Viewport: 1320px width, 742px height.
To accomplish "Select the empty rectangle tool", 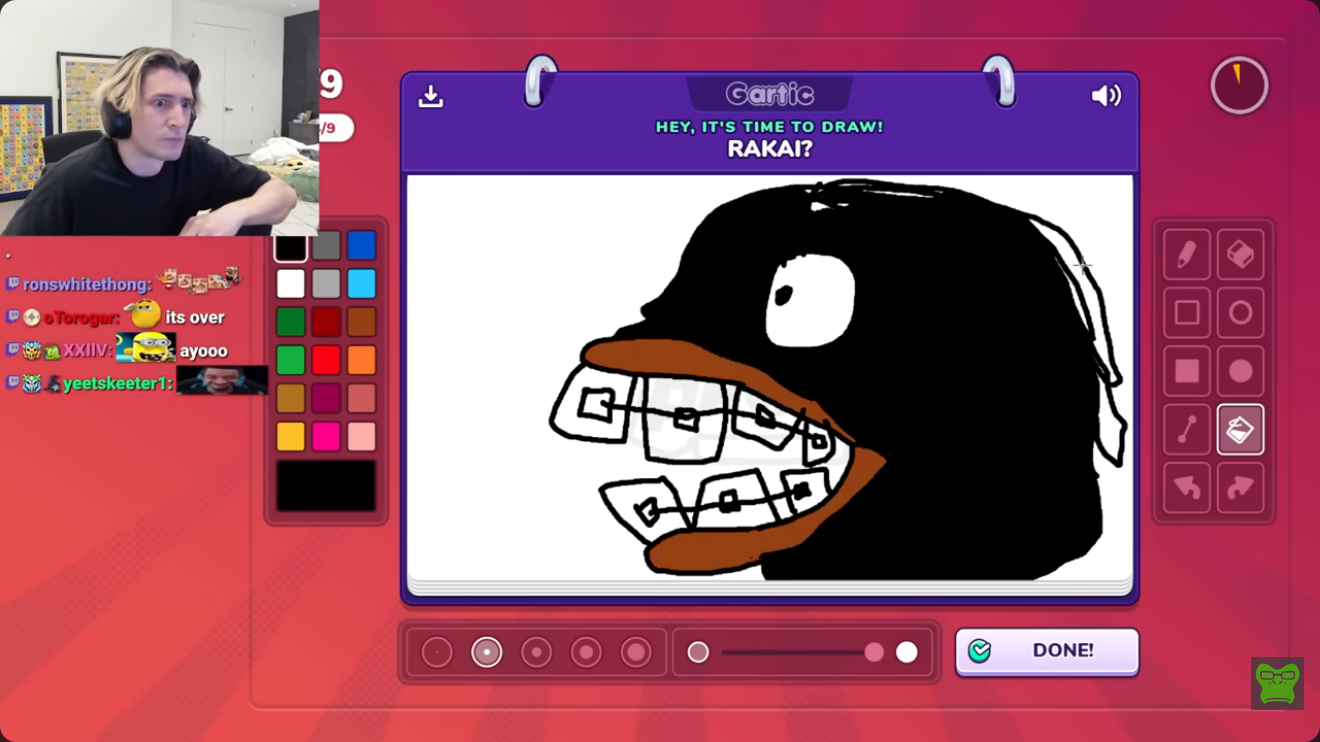I will click(1186, 313).
